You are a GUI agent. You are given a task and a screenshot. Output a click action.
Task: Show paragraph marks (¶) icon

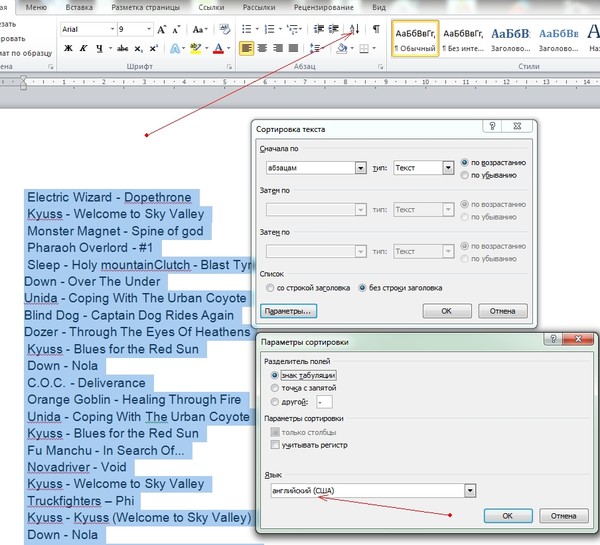376,29
